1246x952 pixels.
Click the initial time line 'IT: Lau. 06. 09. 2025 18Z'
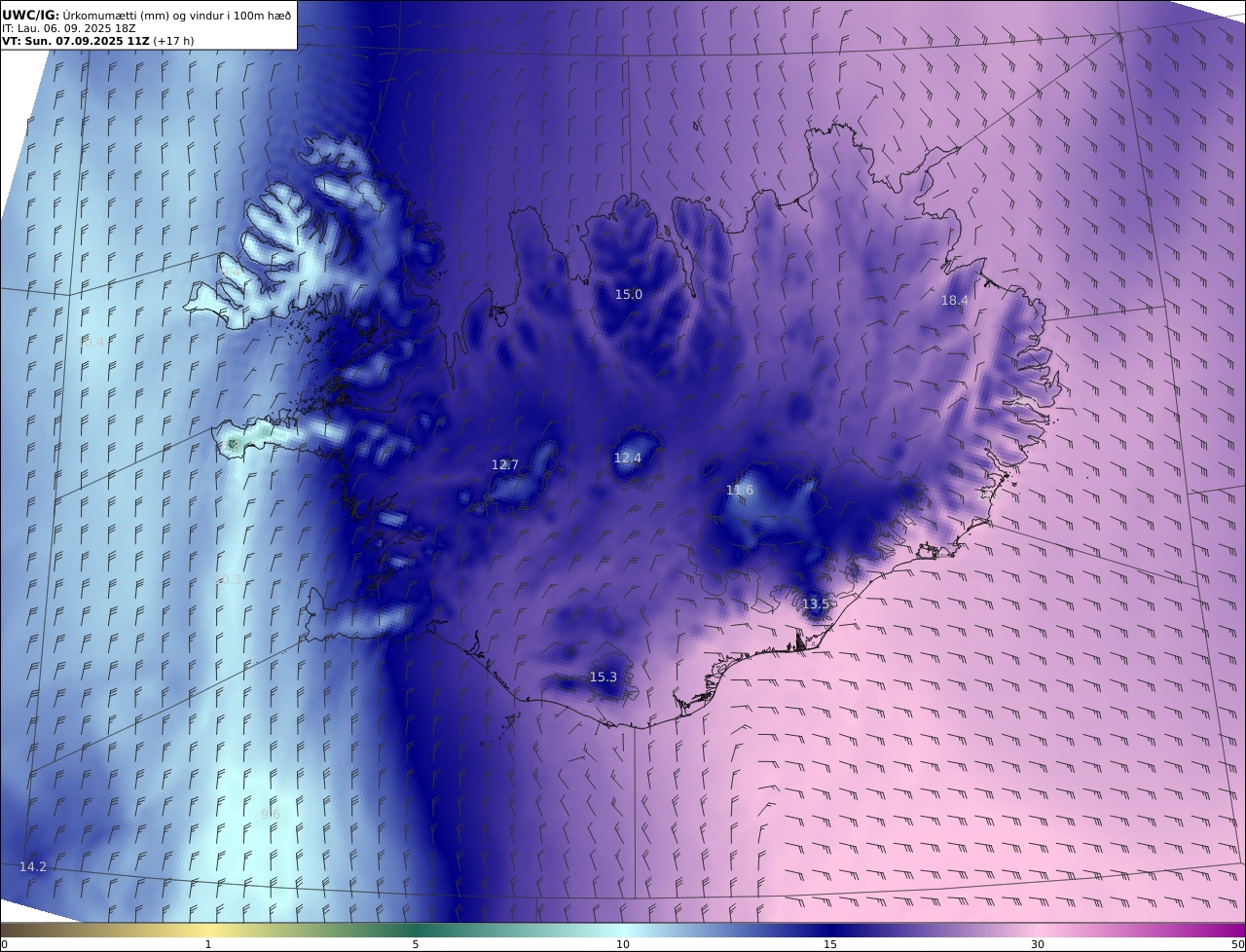[69, 28]
